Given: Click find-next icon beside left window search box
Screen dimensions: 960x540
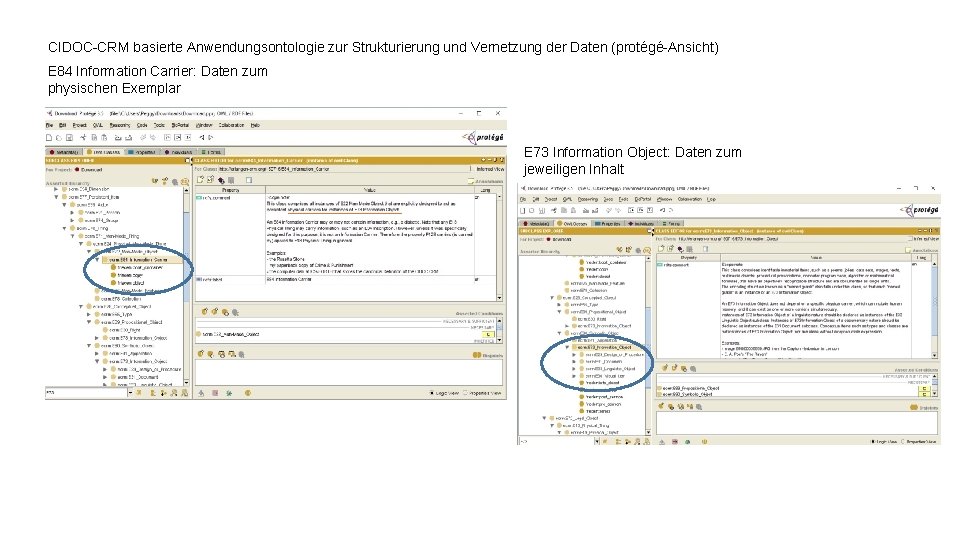Looking at the screenshot, I should pyautogui.click(x=139, y=392).
